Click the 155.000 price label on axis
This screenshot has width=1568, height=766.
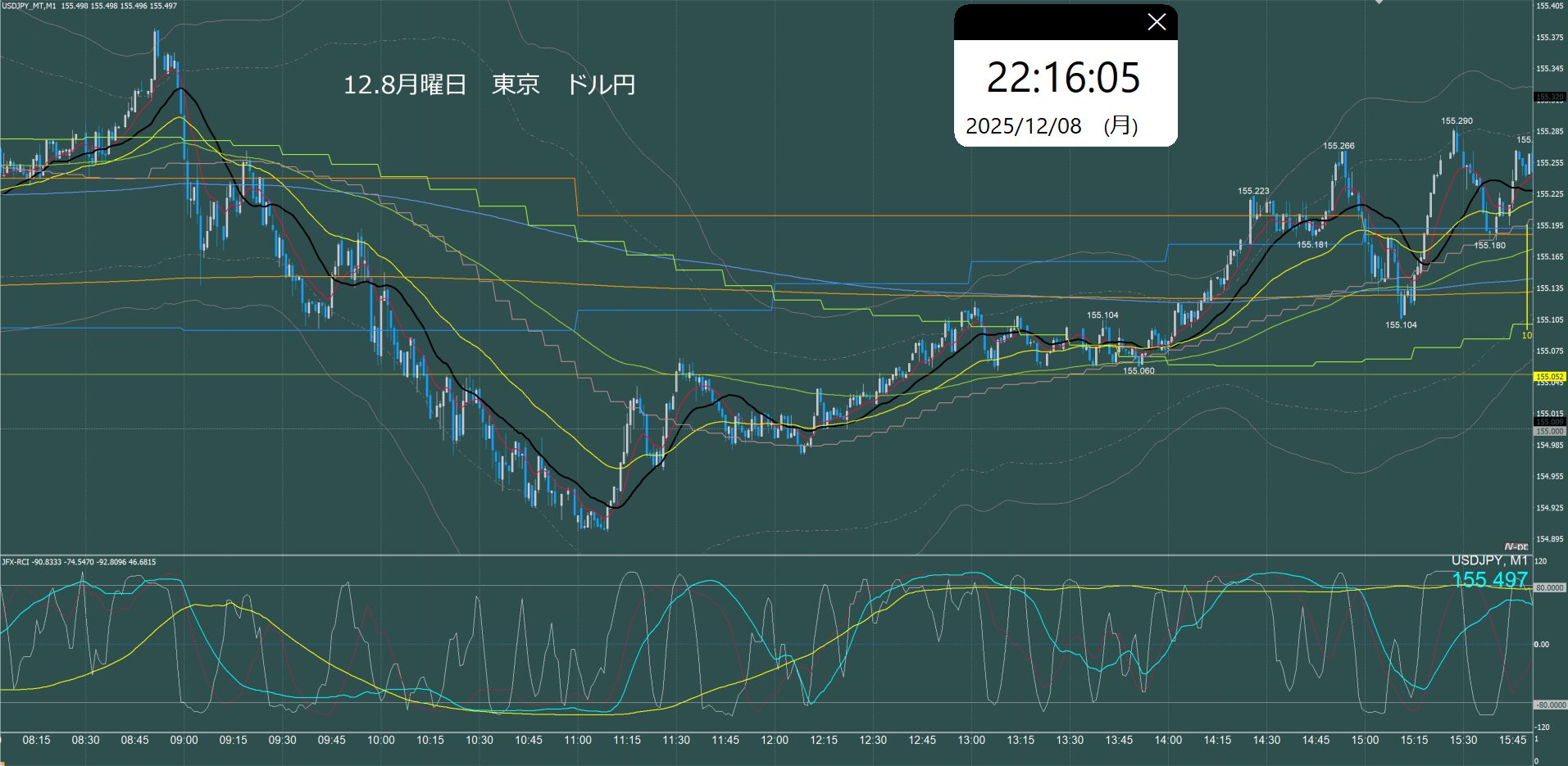pyautogui.click(x=1549, y=431)
